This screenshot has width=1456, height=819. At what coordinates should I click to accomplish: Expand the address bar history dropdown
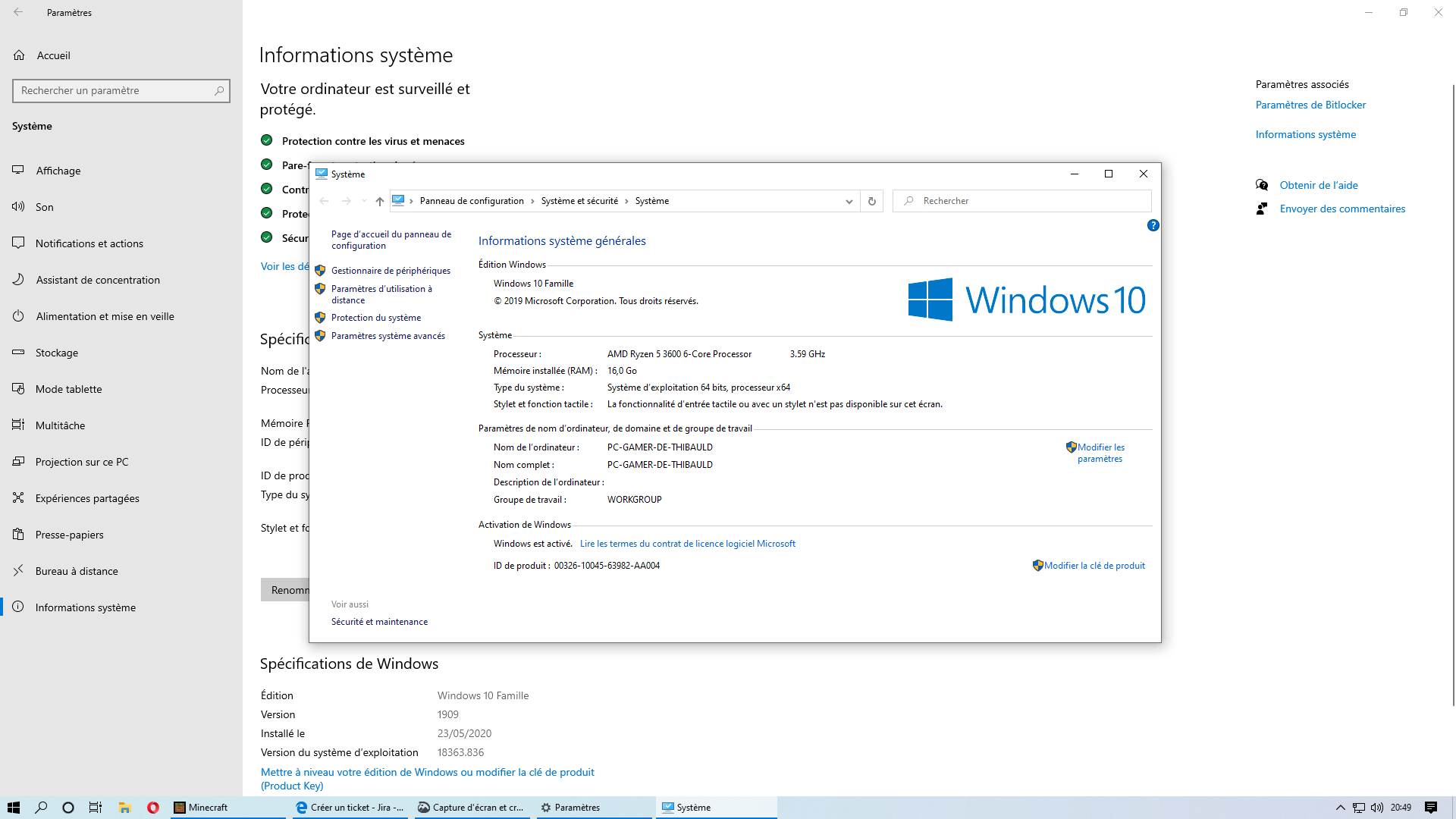coord(849,201)
